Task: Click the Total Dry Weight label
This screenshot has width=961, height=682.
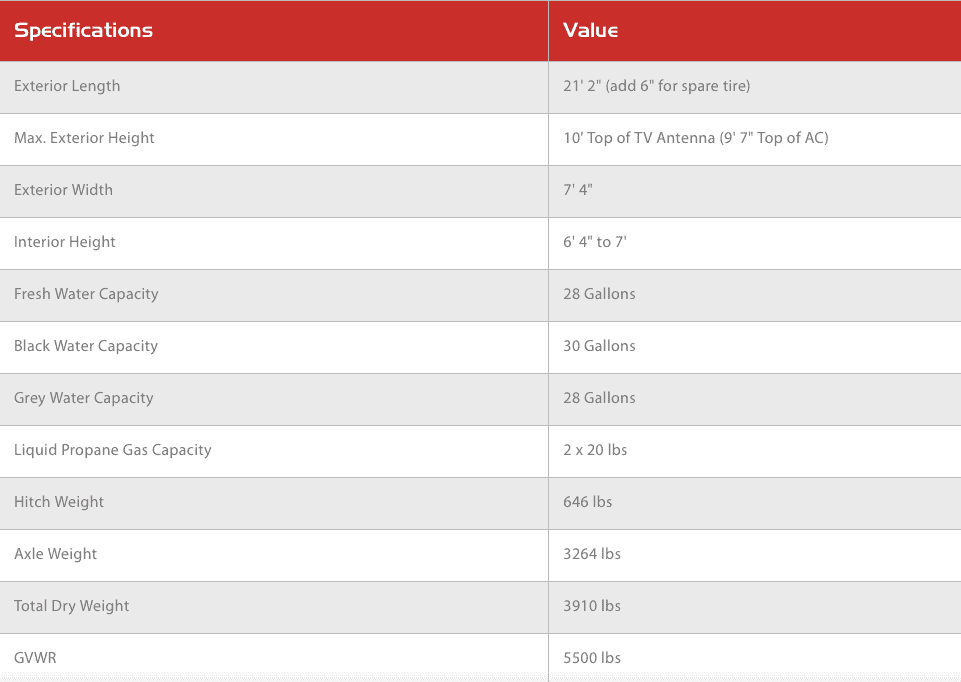Action: [x=71, y=607]
